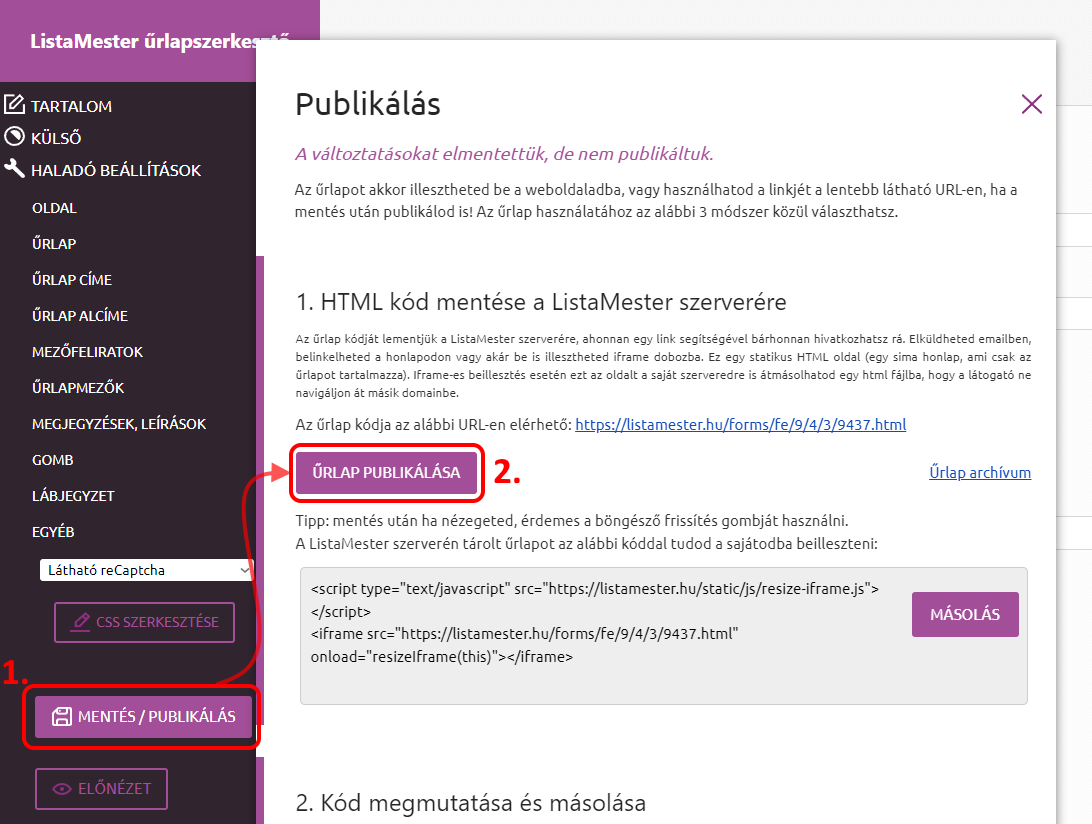This screenshot has width=1092, height=824.
Task: Open the EGYÉB section
Action: tap(53, 531)
